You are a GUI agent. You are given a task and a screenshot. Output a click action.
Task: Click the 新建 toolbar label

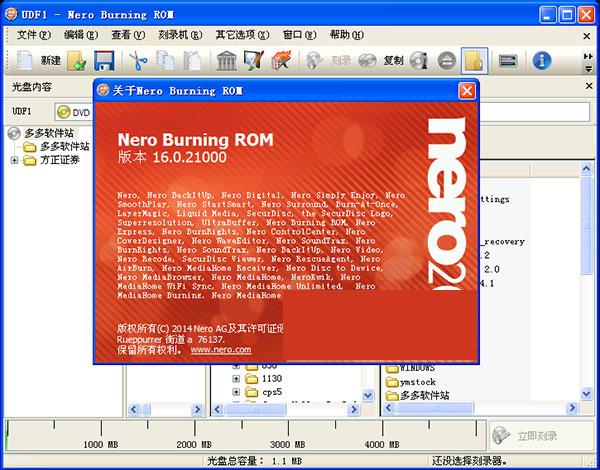point(51,60)
